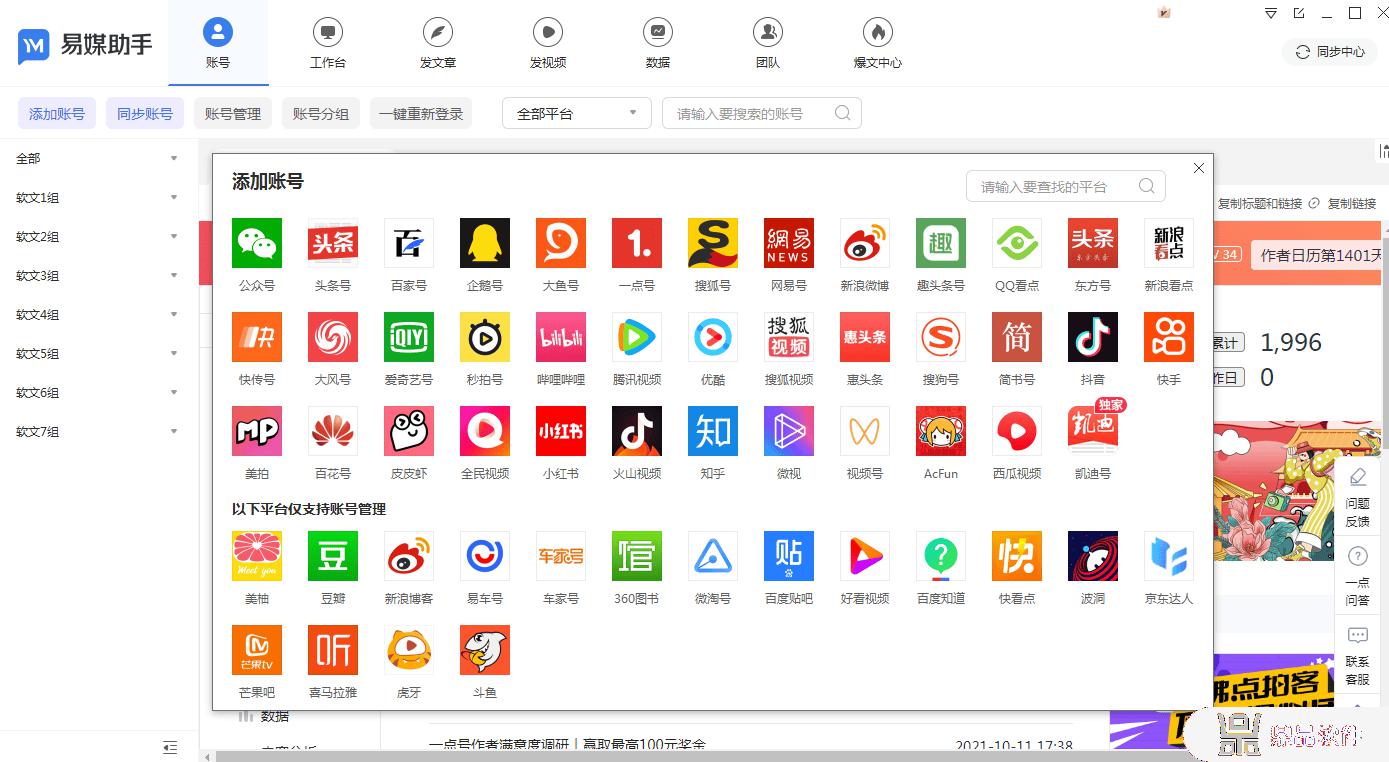Select the 优酷 platform icon
Screen dimensions: 1389x762
pos(713,337)
